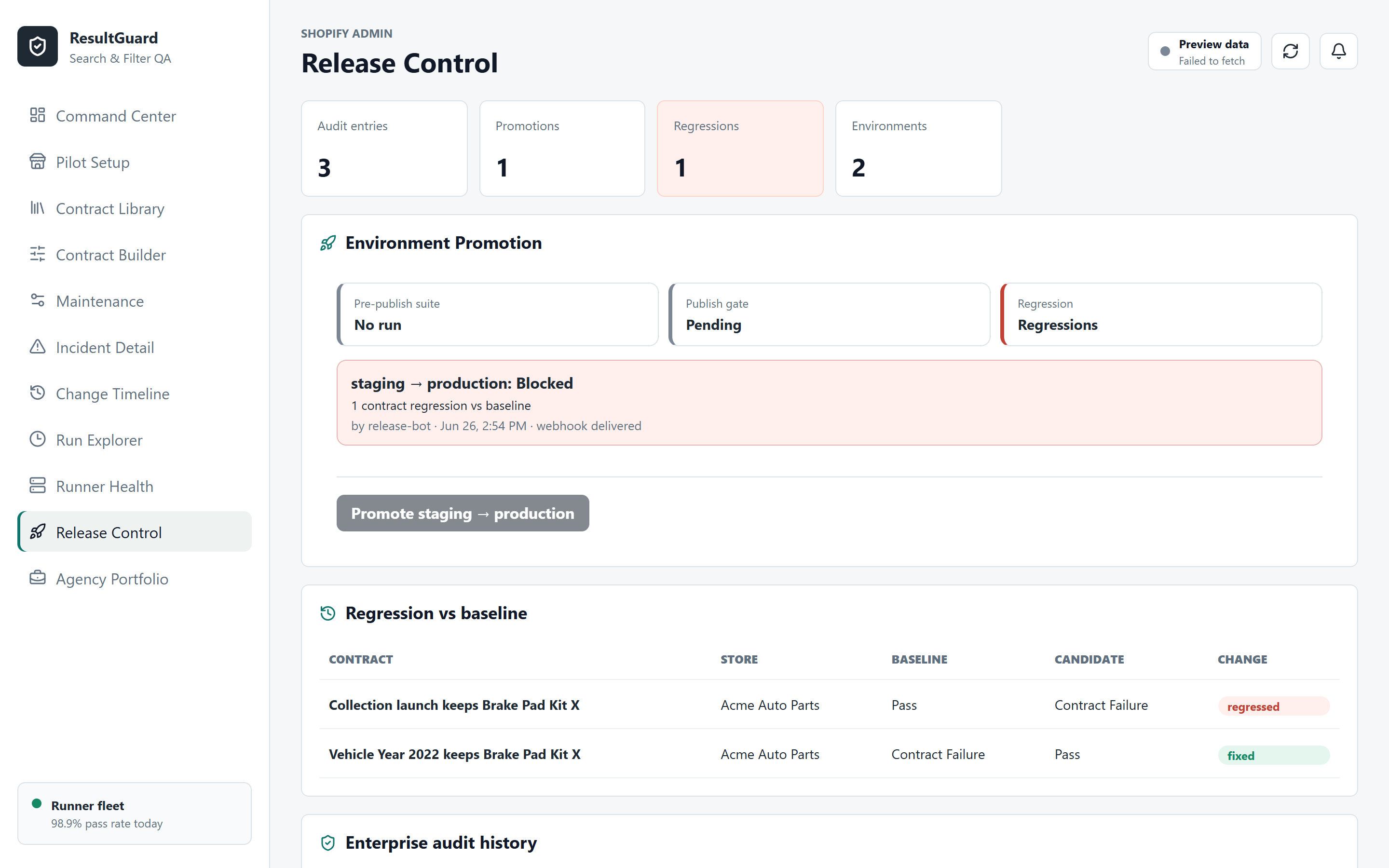Click the Change Timeline history icon
Screen dimensions: 1389x868
[37, 393]
